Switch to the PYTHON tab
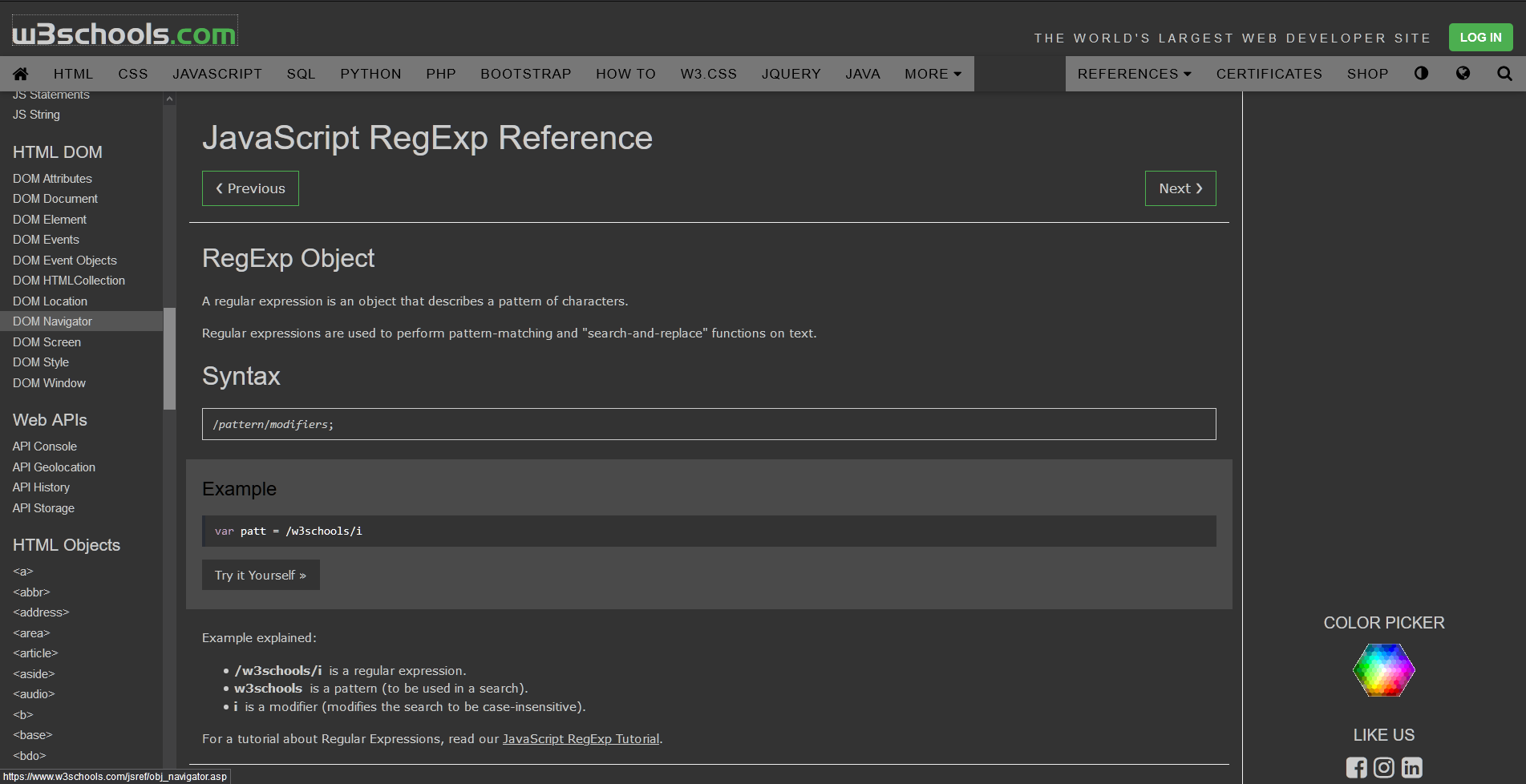This screenshot has height=784, width=1526. [x=370, y=73]
